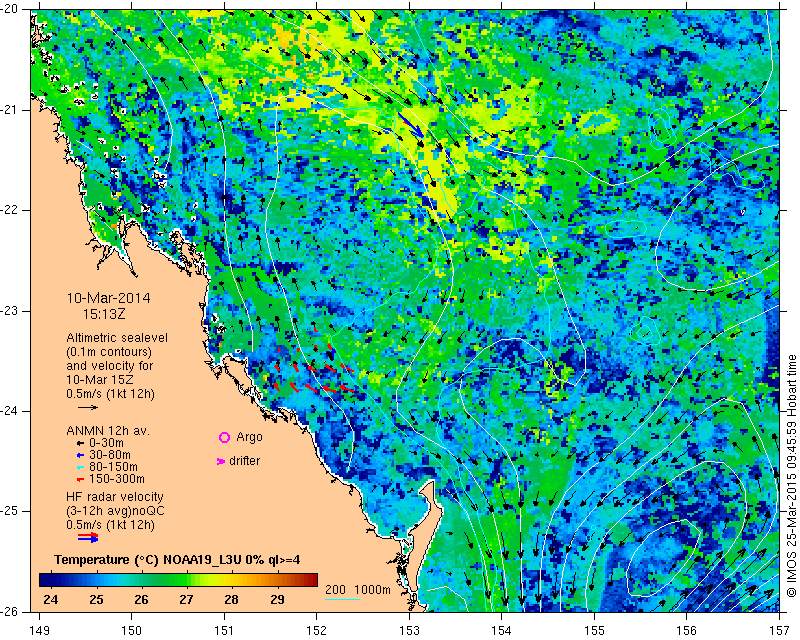Click the longitude axis label '151'

click(x=224, y=631)
